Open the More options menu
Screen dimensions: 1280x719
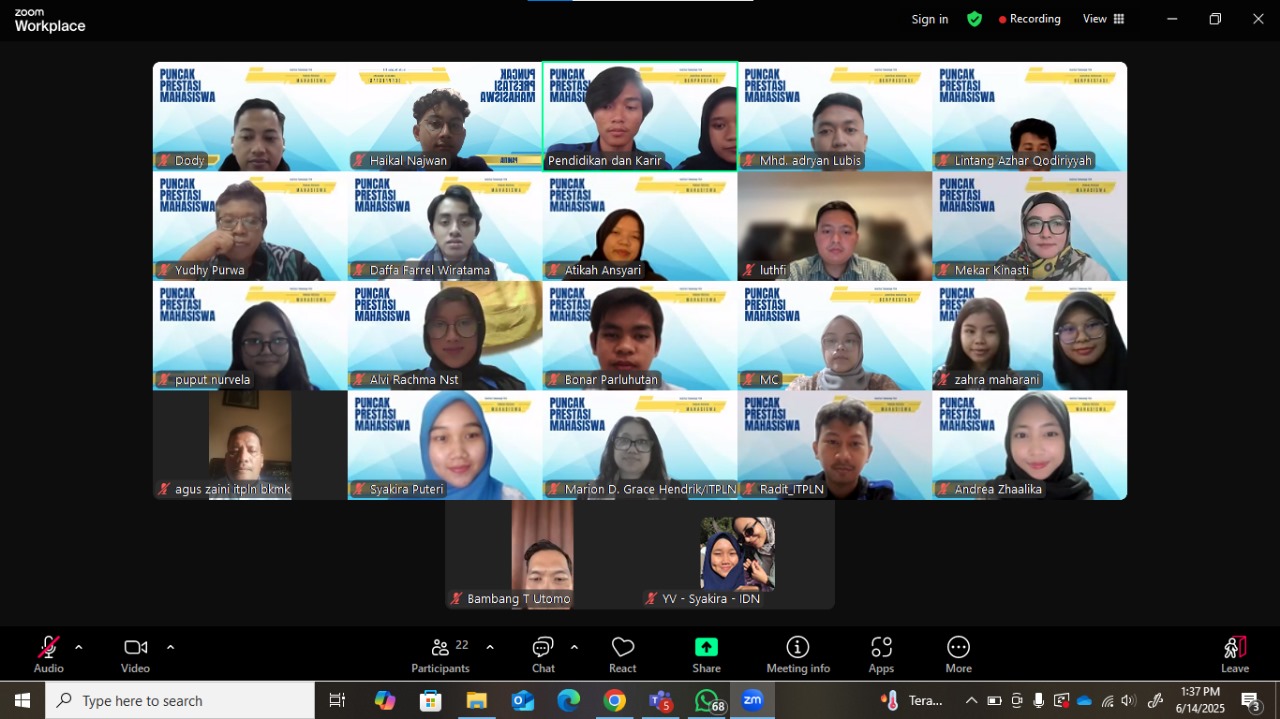pyautogui.click(x=958, y=654)
